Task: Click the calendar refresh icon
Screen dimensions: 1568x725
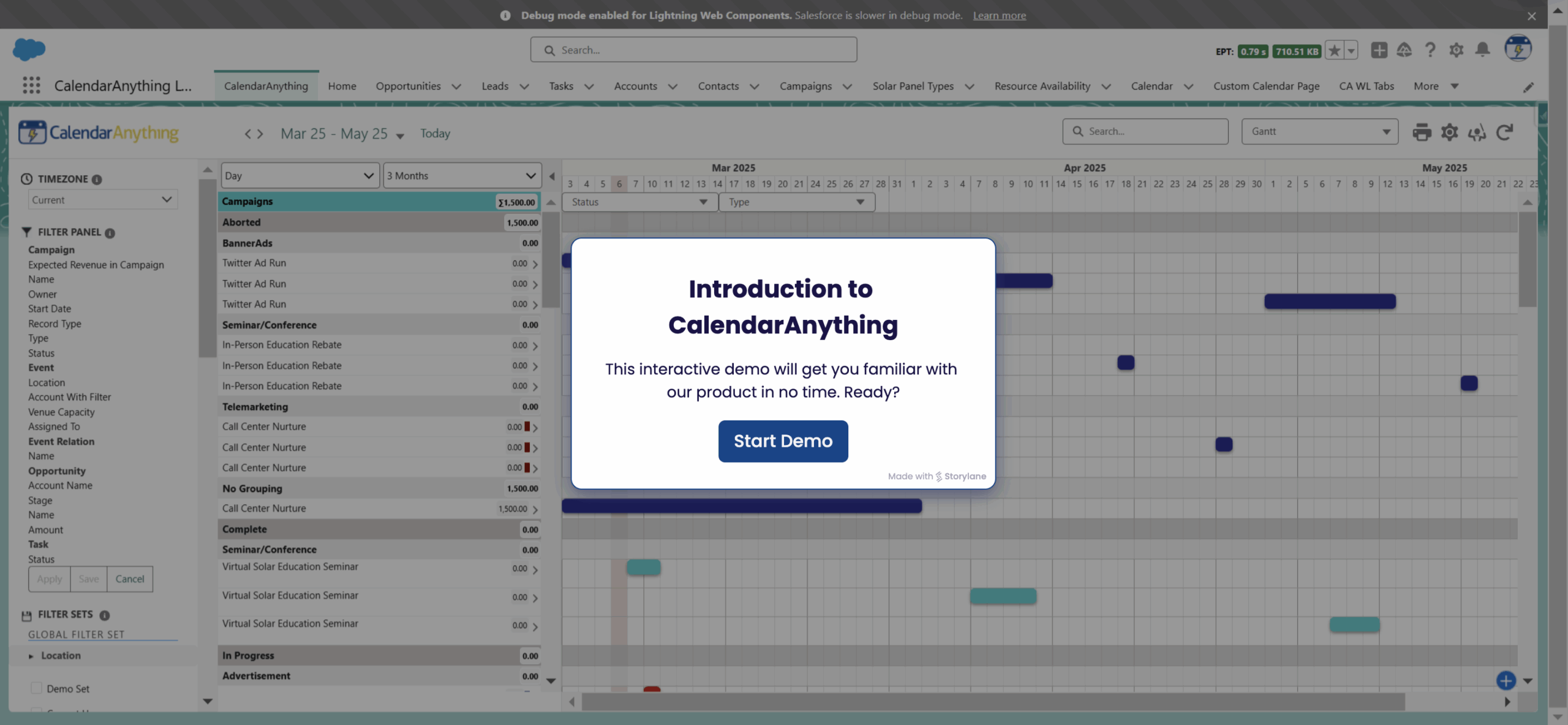Action: pos(1504,132)
